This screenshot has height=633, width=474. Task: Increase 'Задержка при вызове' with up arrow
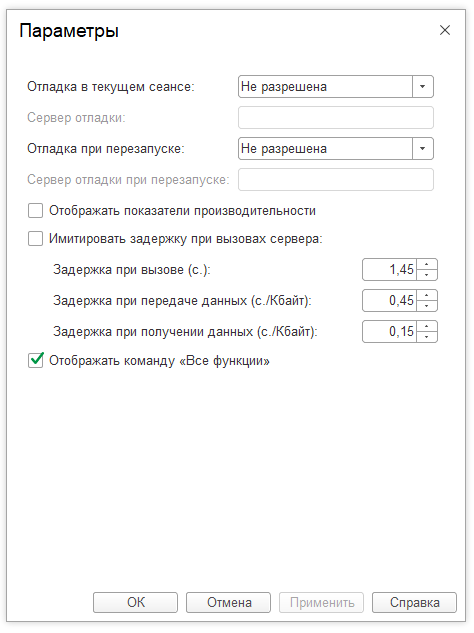point(427,264)
